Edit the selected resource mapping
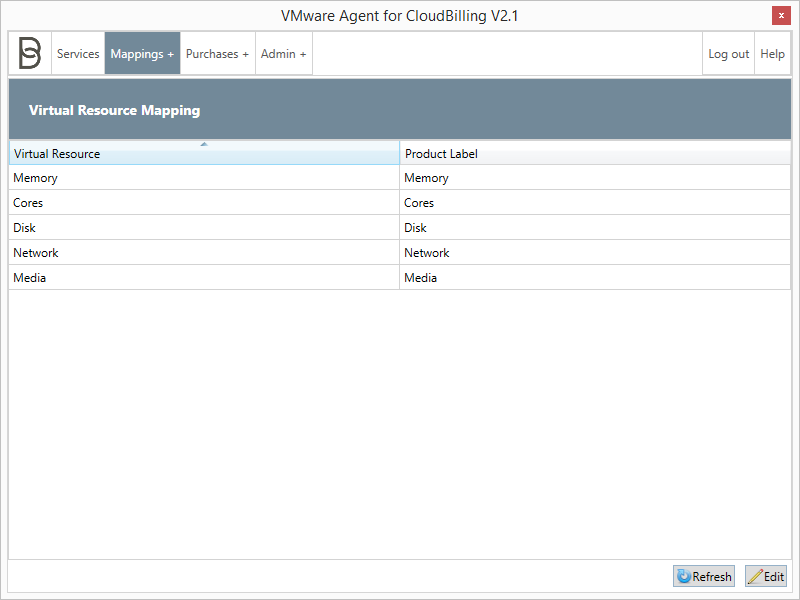800x600 pixels. click(x=765, y=576)
